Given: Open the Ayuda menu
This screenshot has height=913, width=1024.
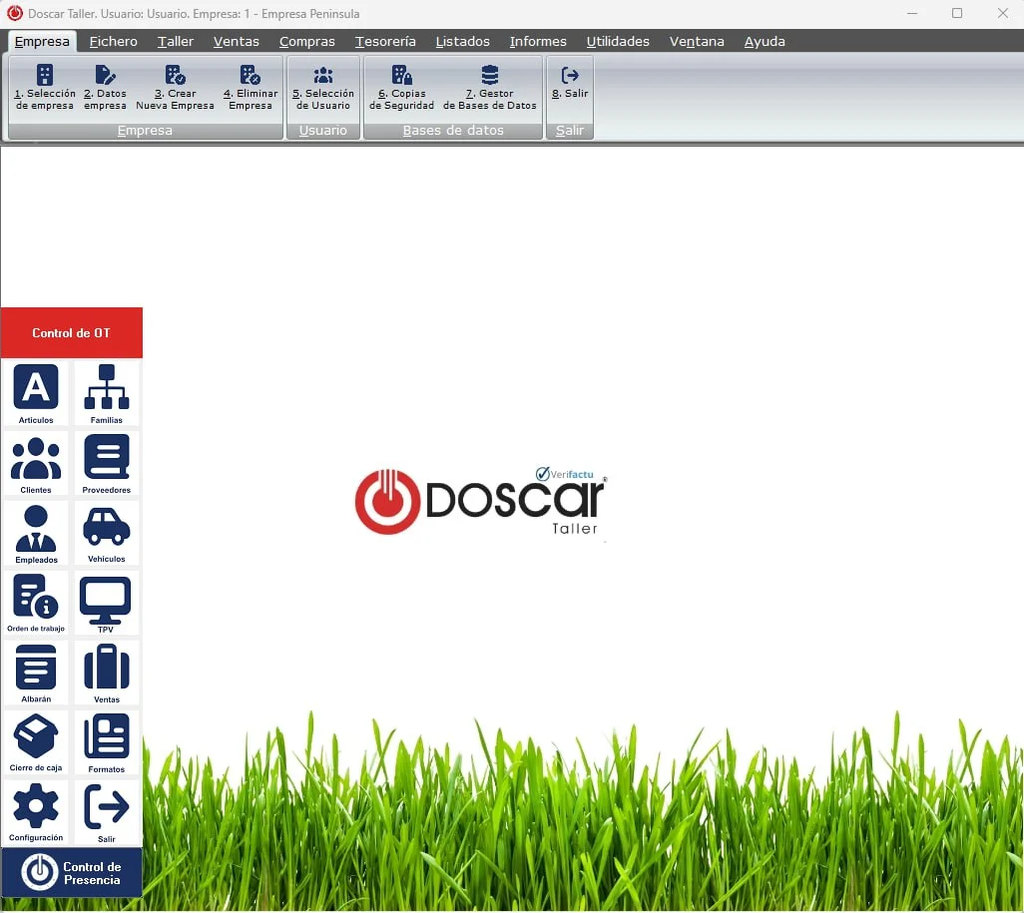Looking at the screenshot, I should tap(764, 41).
